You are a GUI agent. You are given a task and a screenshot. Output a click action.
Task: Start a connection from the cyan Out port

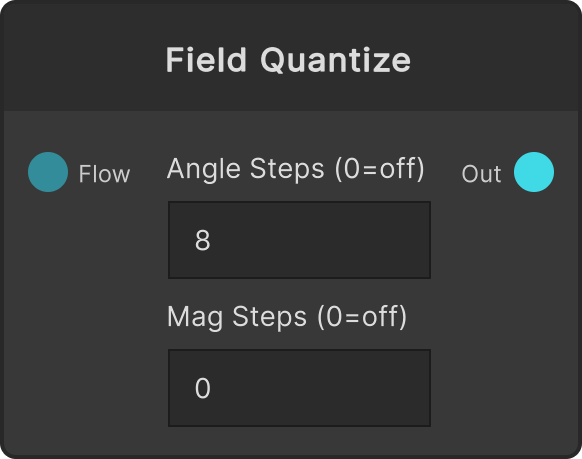(x=534, y=172)
